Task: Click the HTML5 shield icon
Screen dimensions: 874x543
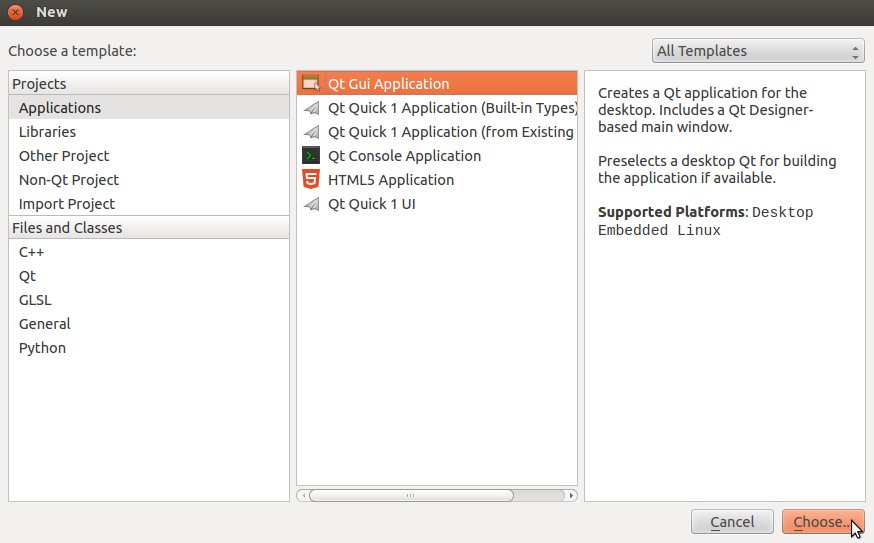Action: 311,180
